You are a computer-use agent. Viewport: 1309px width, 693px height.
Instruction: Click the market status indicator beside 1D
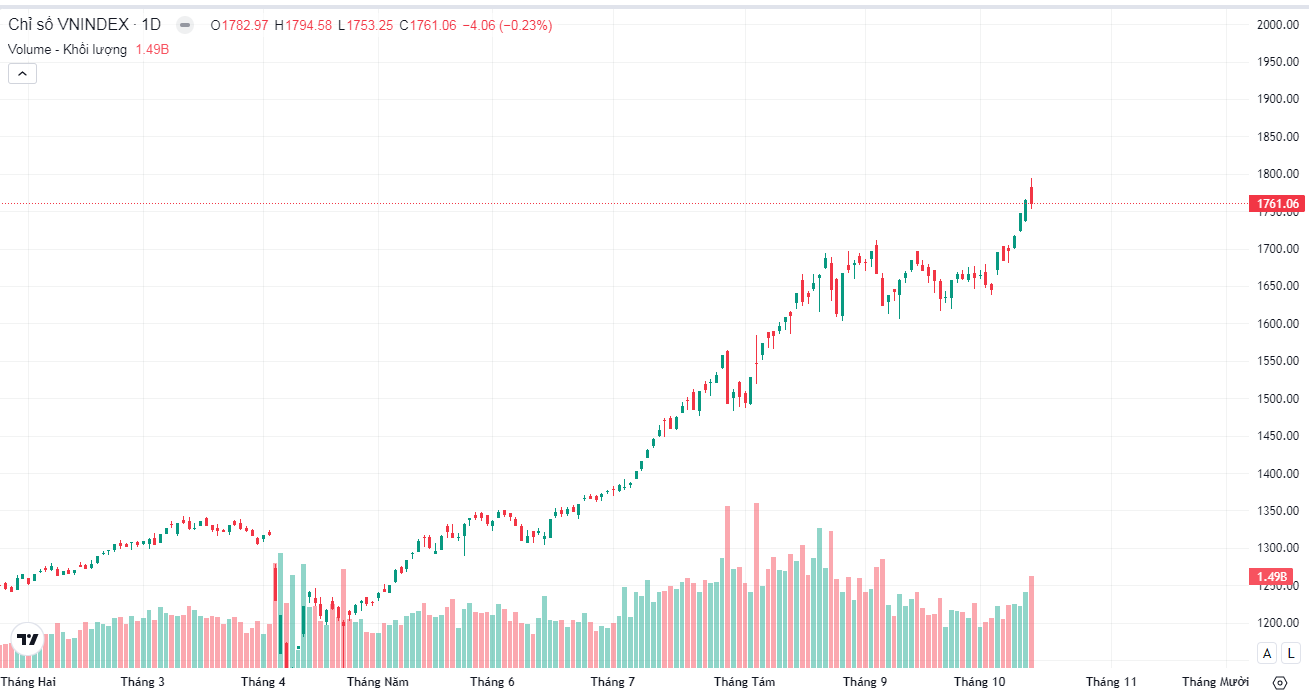pos(185,25)
